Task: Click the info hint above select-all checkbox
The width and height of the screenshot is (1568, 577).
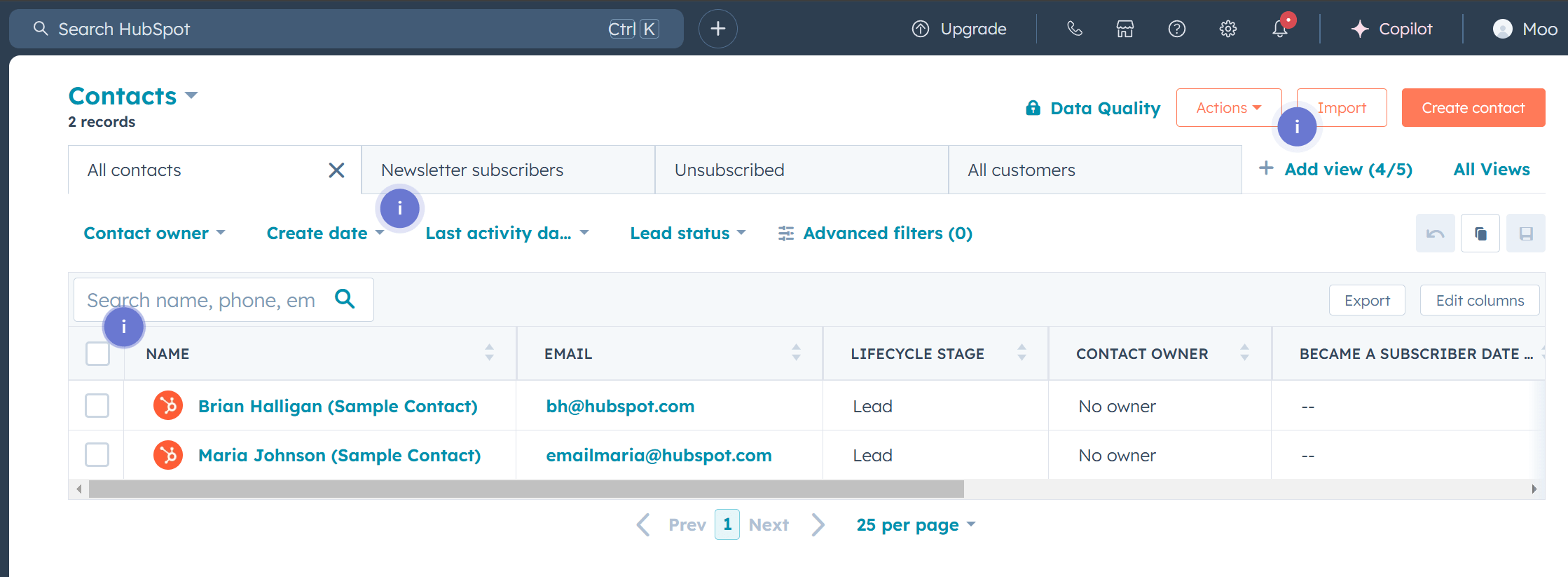Action: 124,327
